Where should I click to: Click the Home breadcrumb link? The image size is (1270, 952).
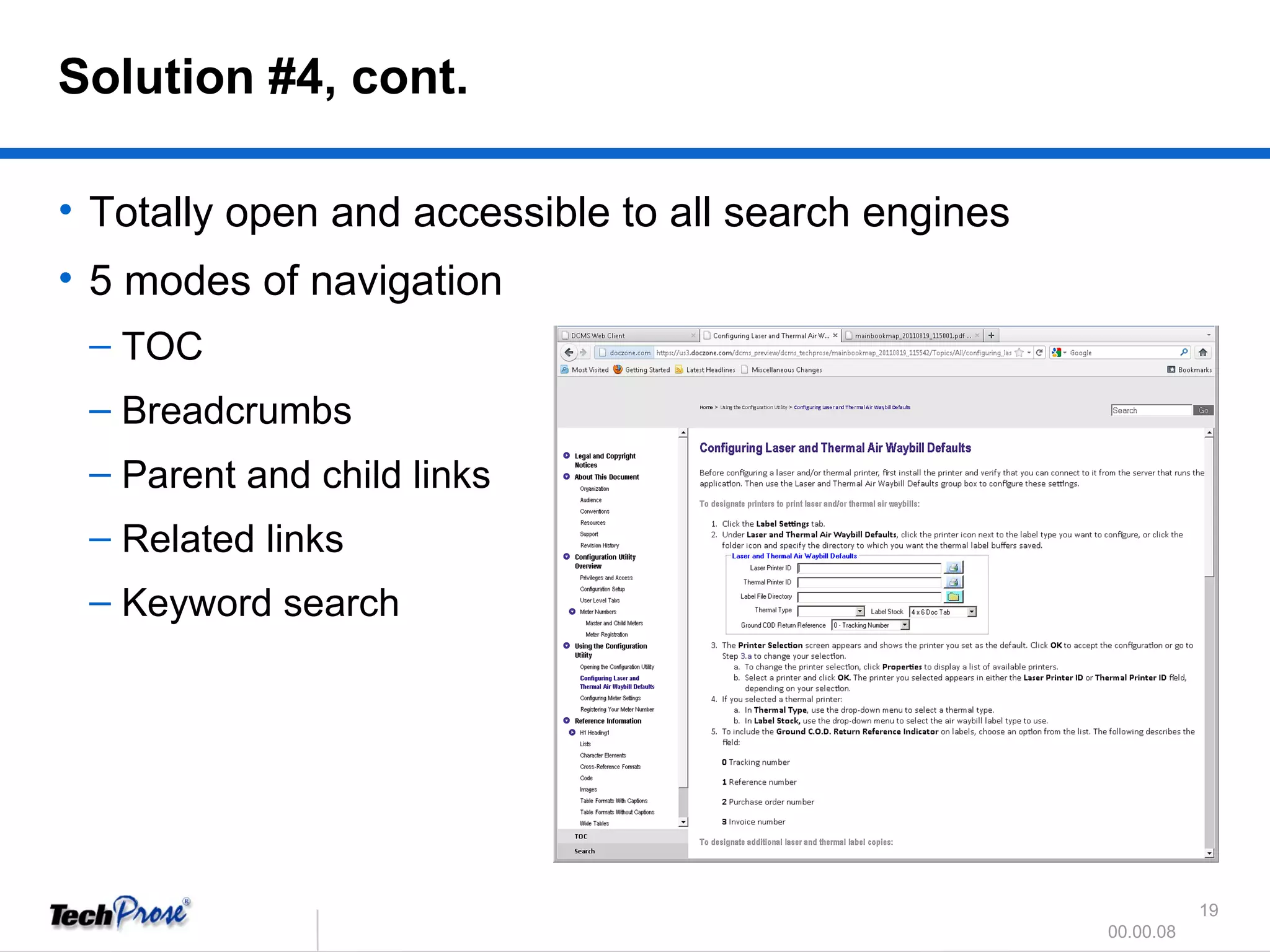[x=706, y=407]
